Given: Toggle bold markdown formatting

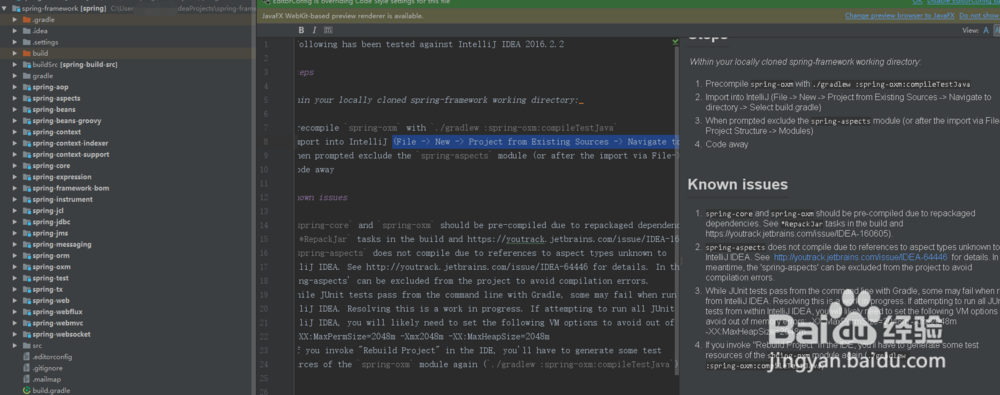Looking at the screenshot, I should click(301, 30).
